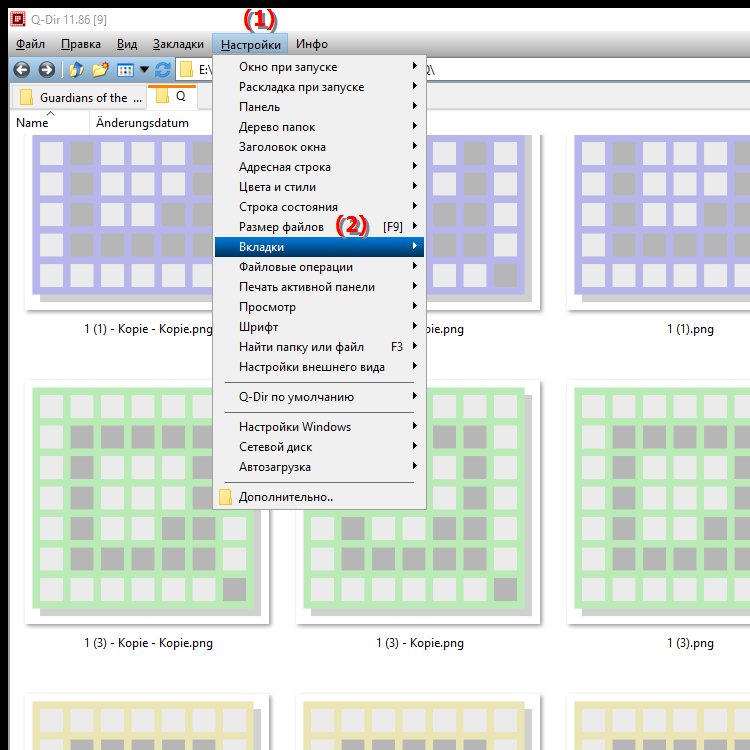
Task: Select the thumbnail of 1 (1).png
Action: coord(658,222)
